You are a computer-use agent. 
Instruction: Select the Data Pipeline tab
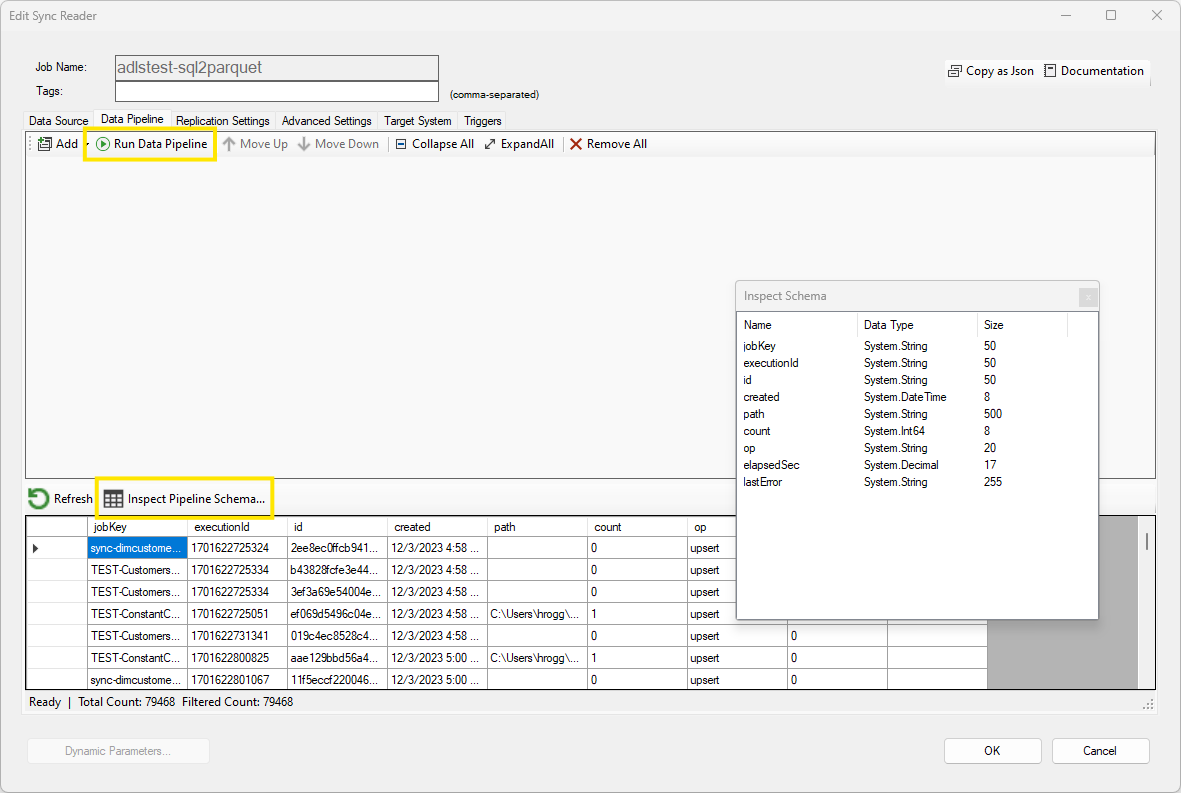pos(132,119)
